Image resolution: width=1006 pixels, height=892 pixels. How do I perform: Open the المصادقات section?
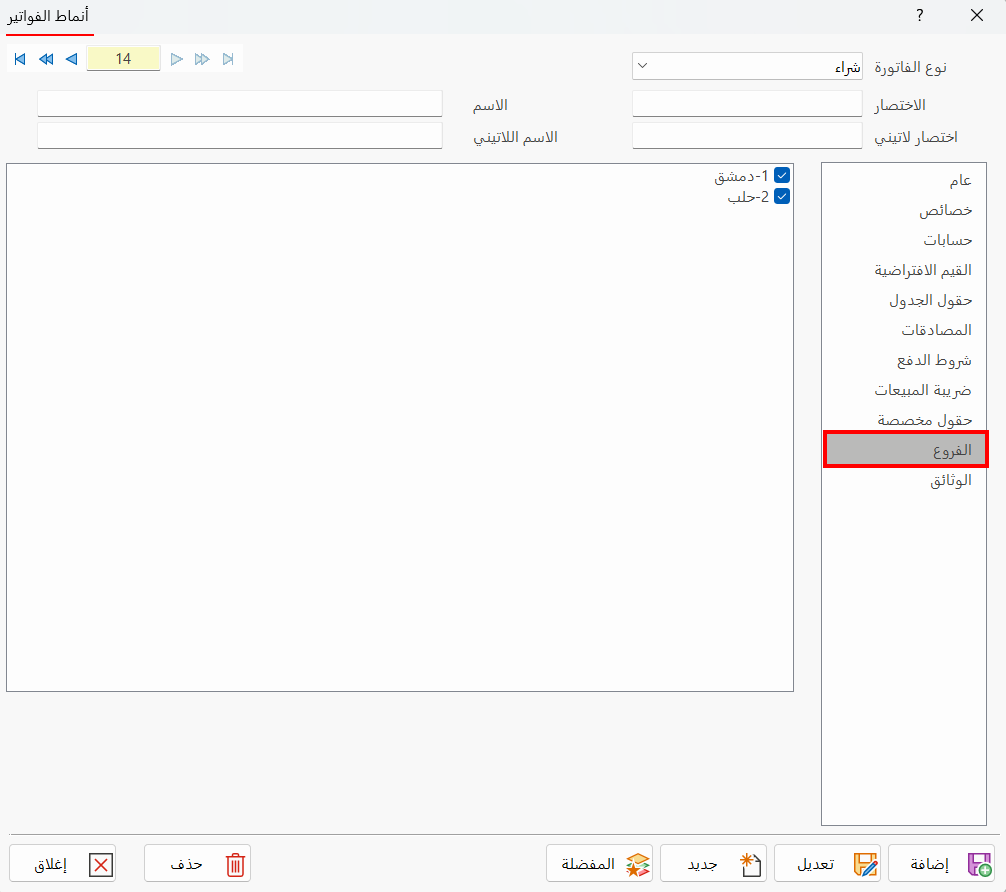(x=904, y=330)
